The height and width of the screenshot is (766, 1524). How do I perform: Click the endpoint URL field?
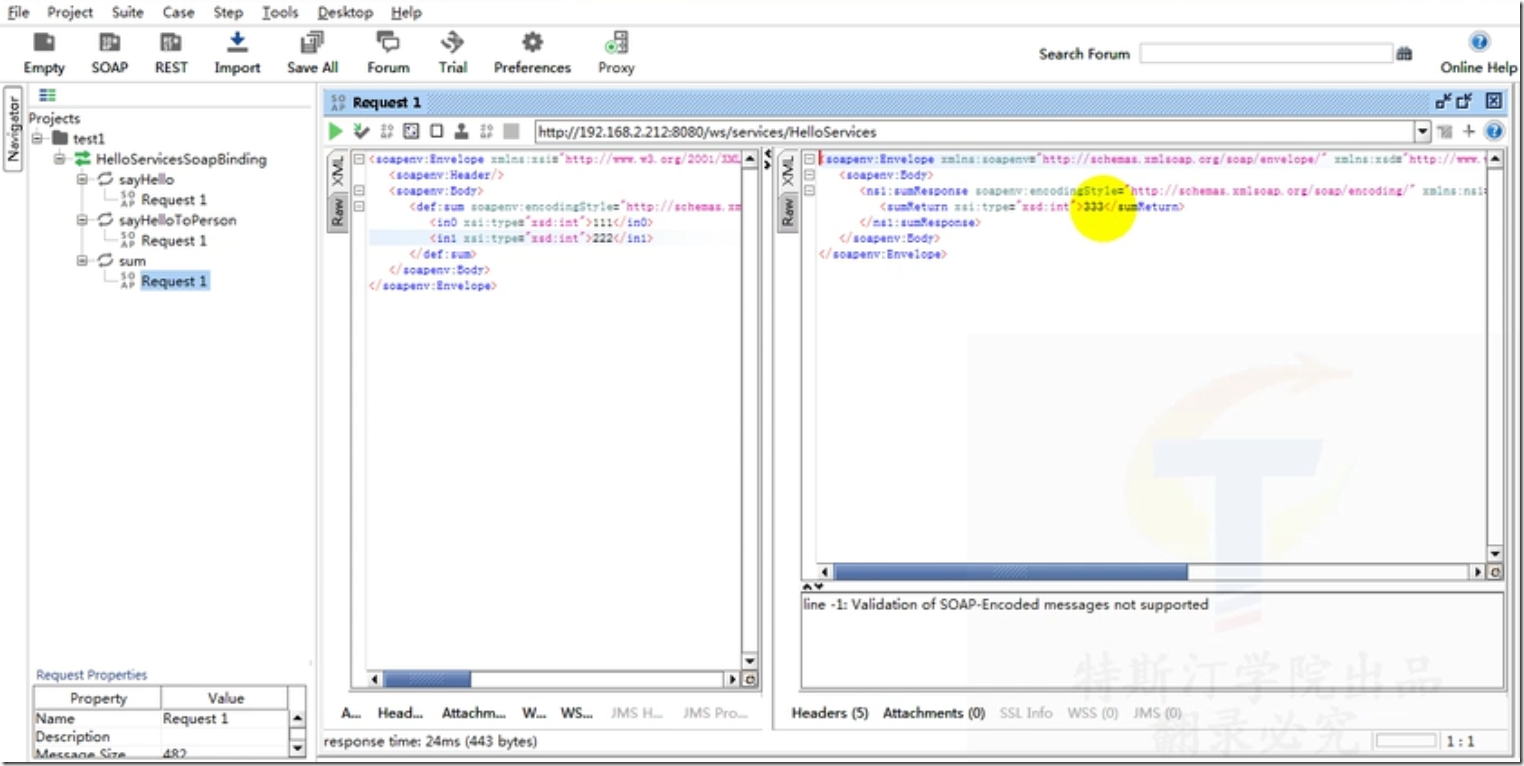[x=974, y=132]
